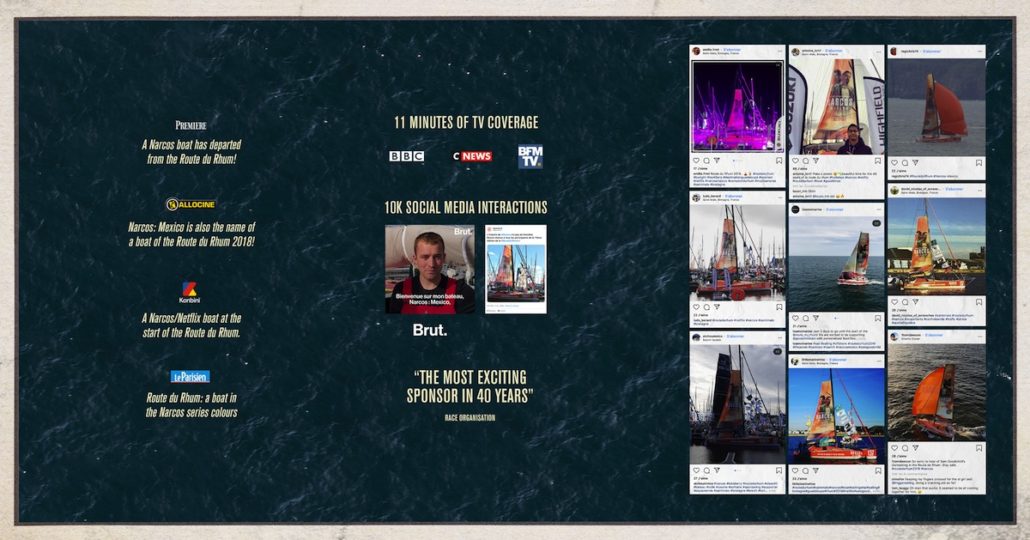
Task: Comment on the purple-lit night boat post
Action: pyautogui.click(x=706, y=160)
